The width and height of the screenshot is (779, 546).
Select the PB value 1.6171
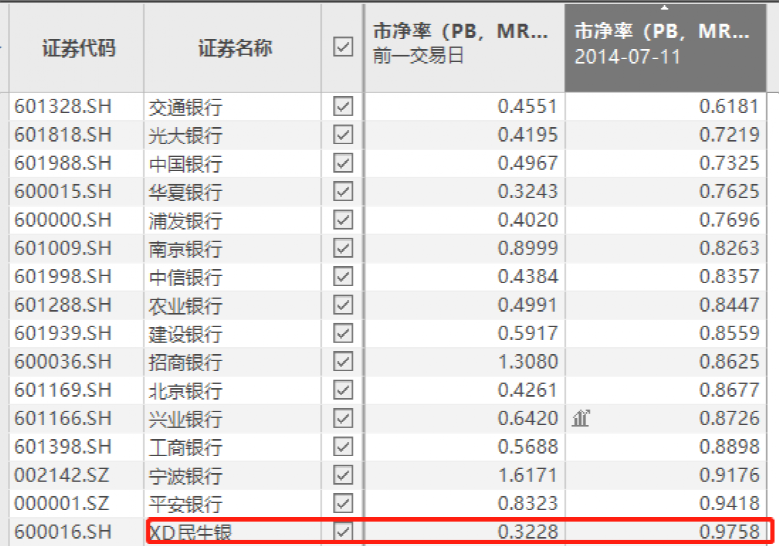click(x=528, y=474)
